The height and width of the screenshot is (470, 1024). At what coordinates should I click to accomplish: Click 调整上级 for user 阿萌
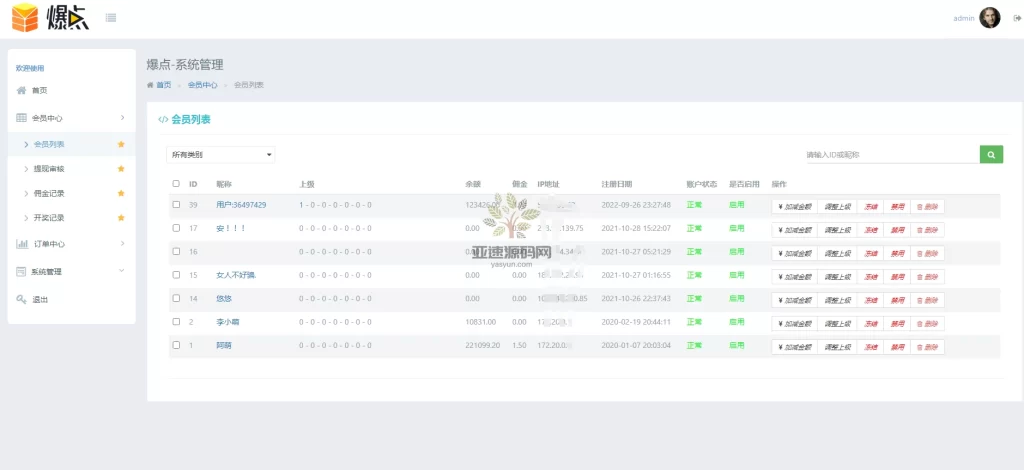837,347
